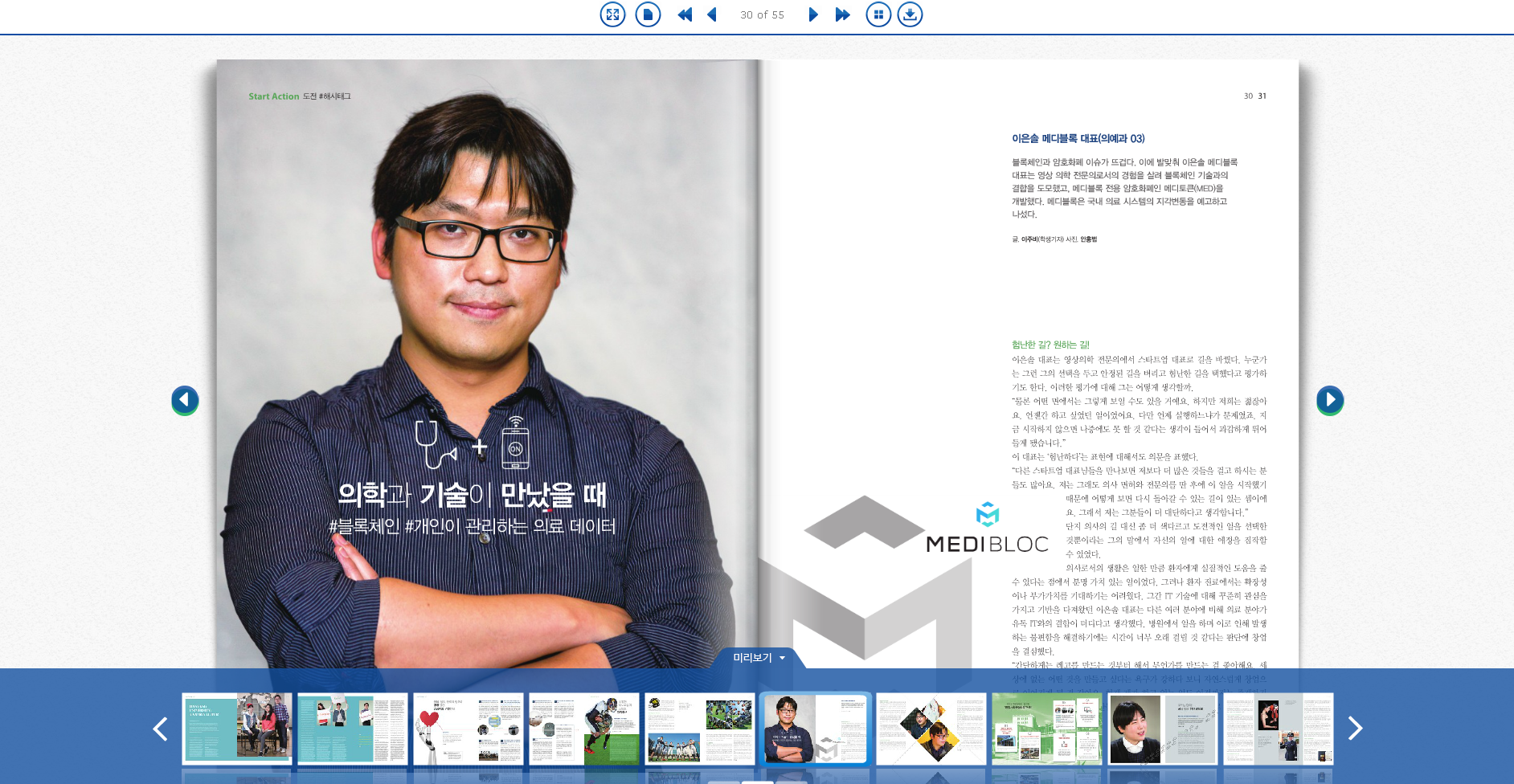The width and height of the screenshot is (1514, 784).
Task: Jump to the first page
Action: [x=685, y=14]
